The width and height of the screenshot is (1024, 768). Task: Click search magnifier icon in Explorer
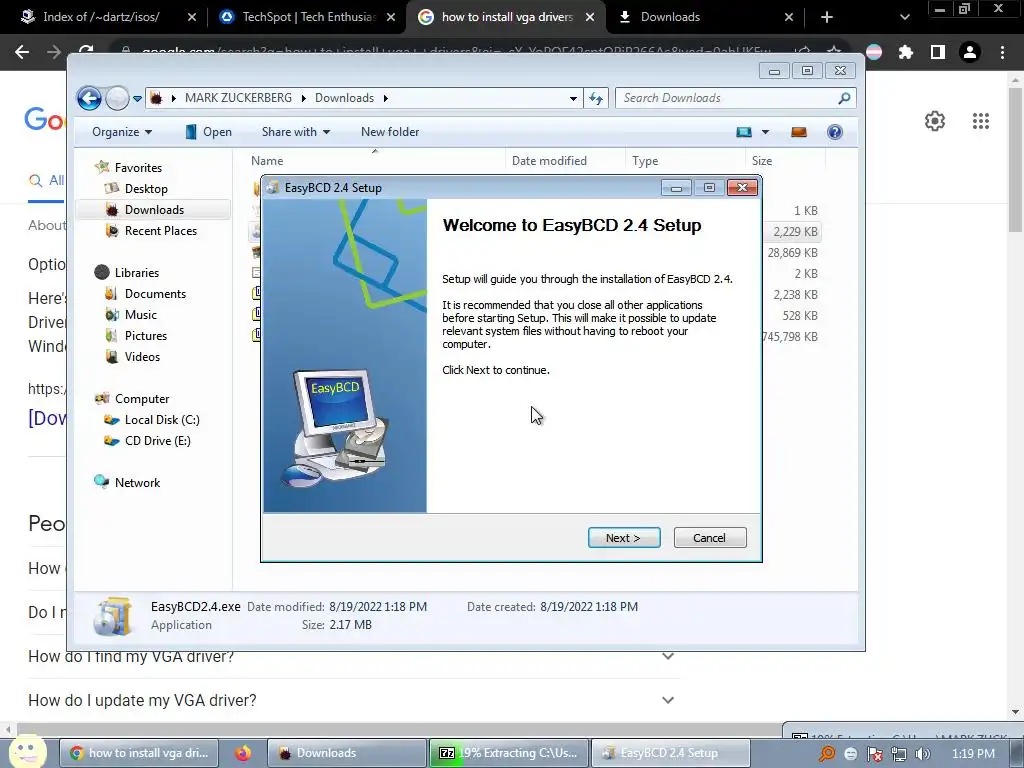coord(844,98)
